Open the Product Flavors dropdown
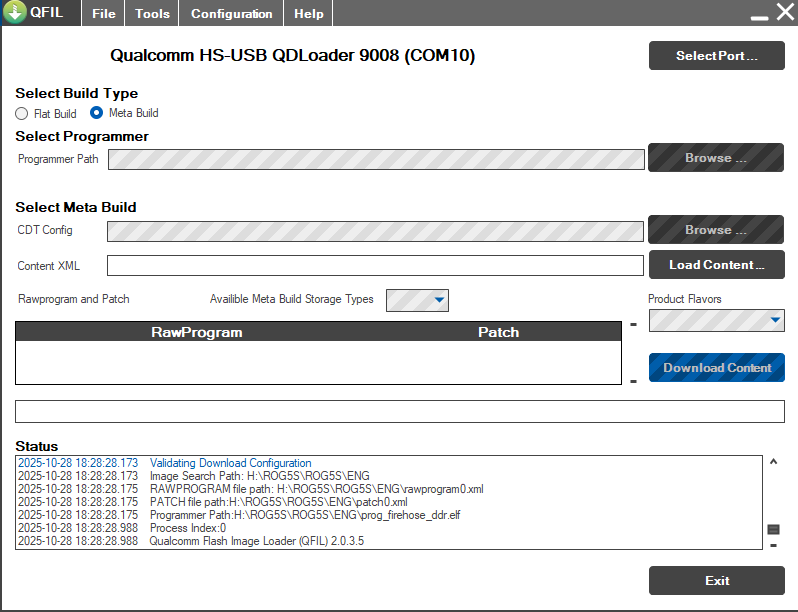Viewport: 798px width, 612px height. (717, 320)
